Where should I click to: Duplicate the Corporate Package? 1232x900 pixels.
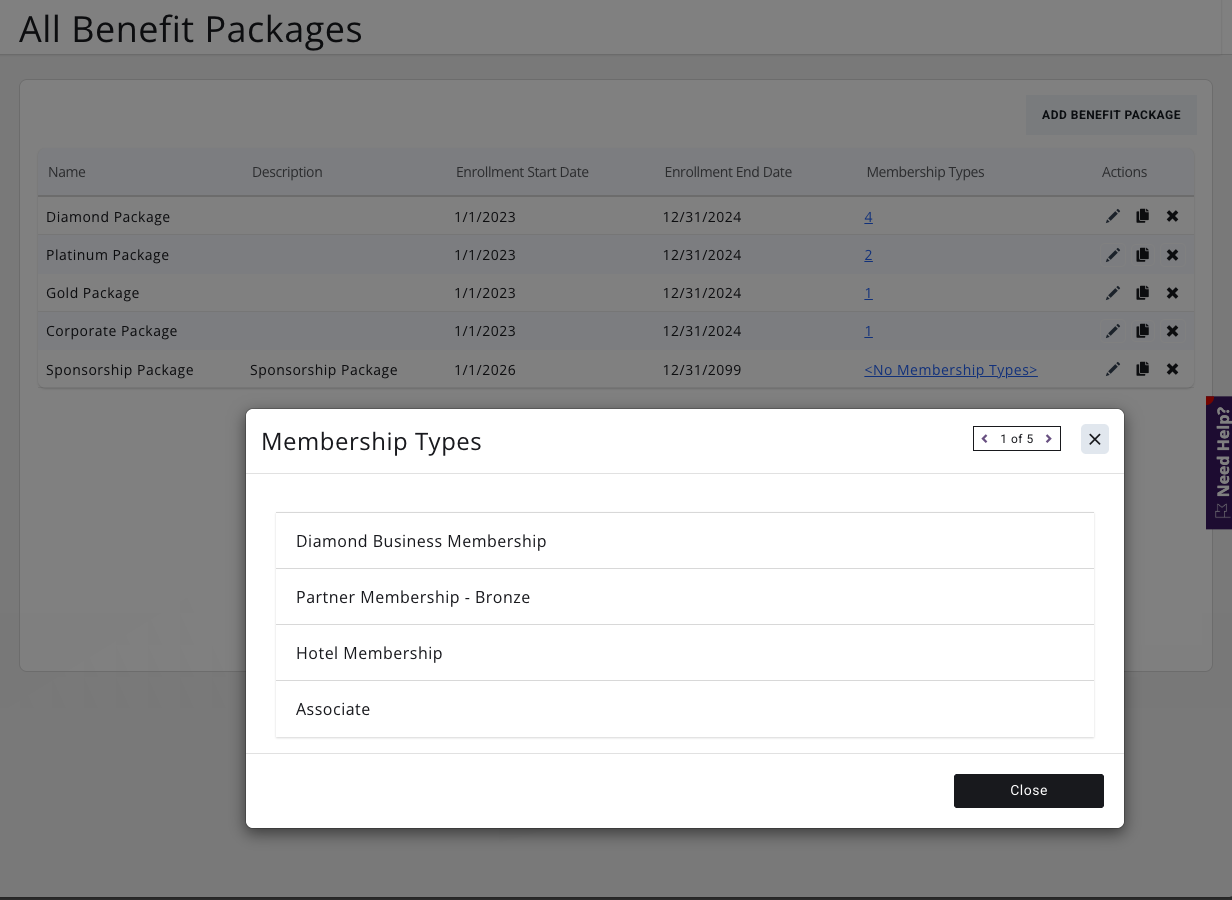coord(1142,331)
